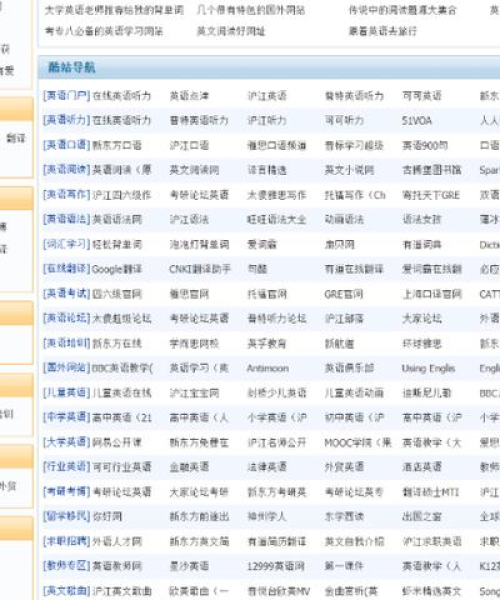Open the BBC英语教学 link
The image size is (500, 600).
click(x=122, y=368)
